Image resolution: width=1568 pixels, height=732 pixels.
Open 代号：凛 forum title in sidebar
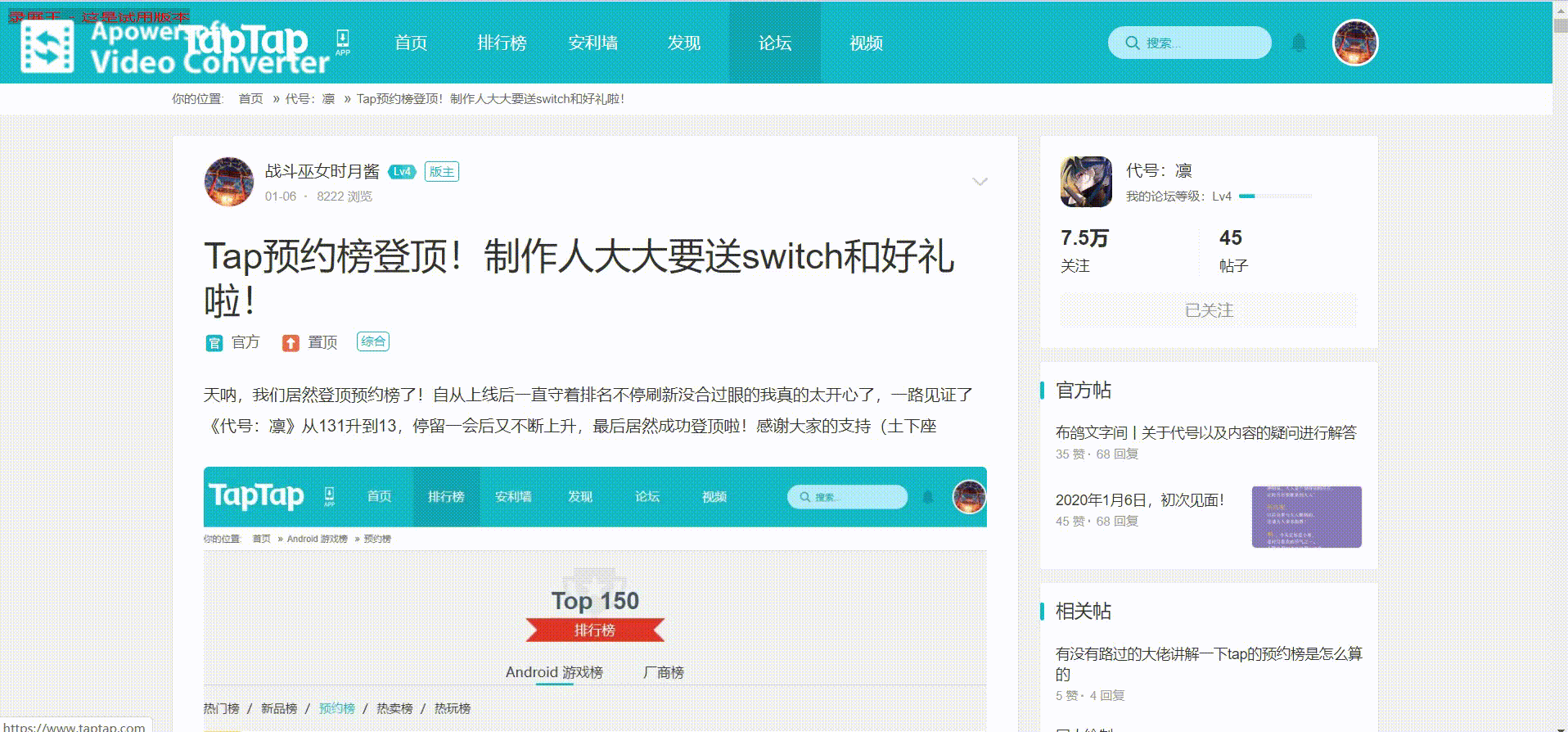[1159, 170]
